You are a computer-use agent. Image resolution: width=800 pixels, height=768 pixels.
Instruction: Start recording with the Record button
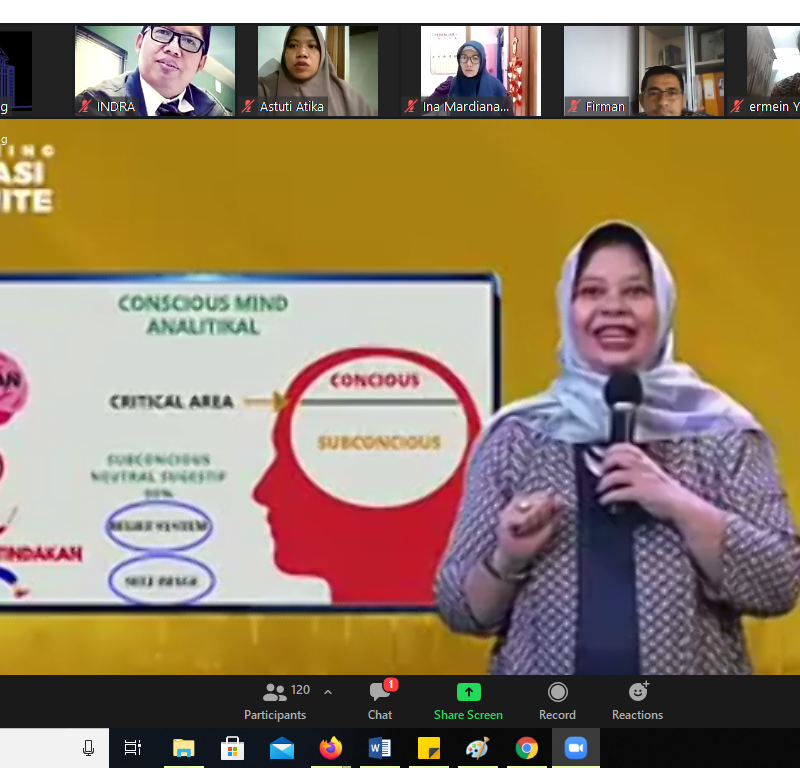coord(557,700)
